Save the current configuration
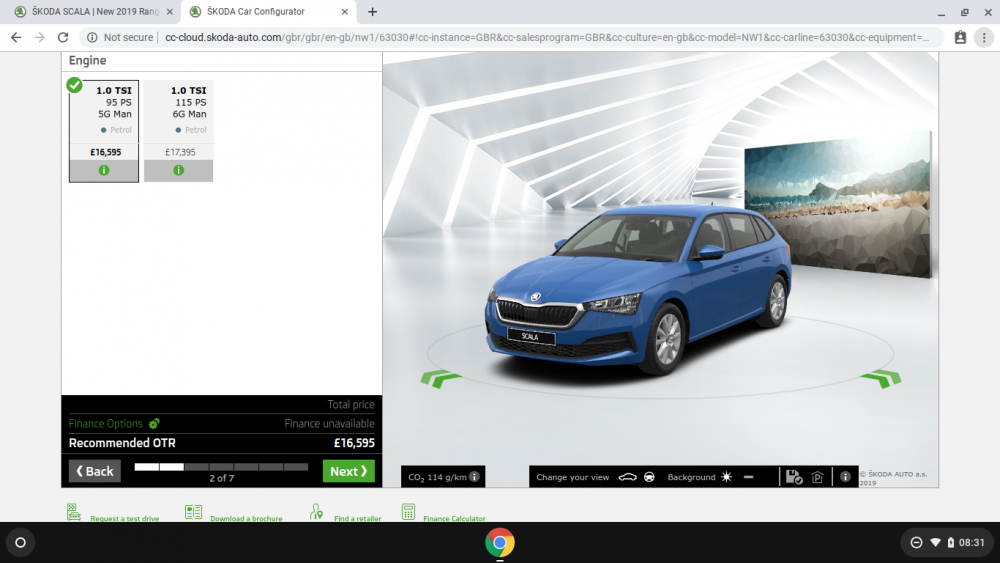 (x=793, y=477)
